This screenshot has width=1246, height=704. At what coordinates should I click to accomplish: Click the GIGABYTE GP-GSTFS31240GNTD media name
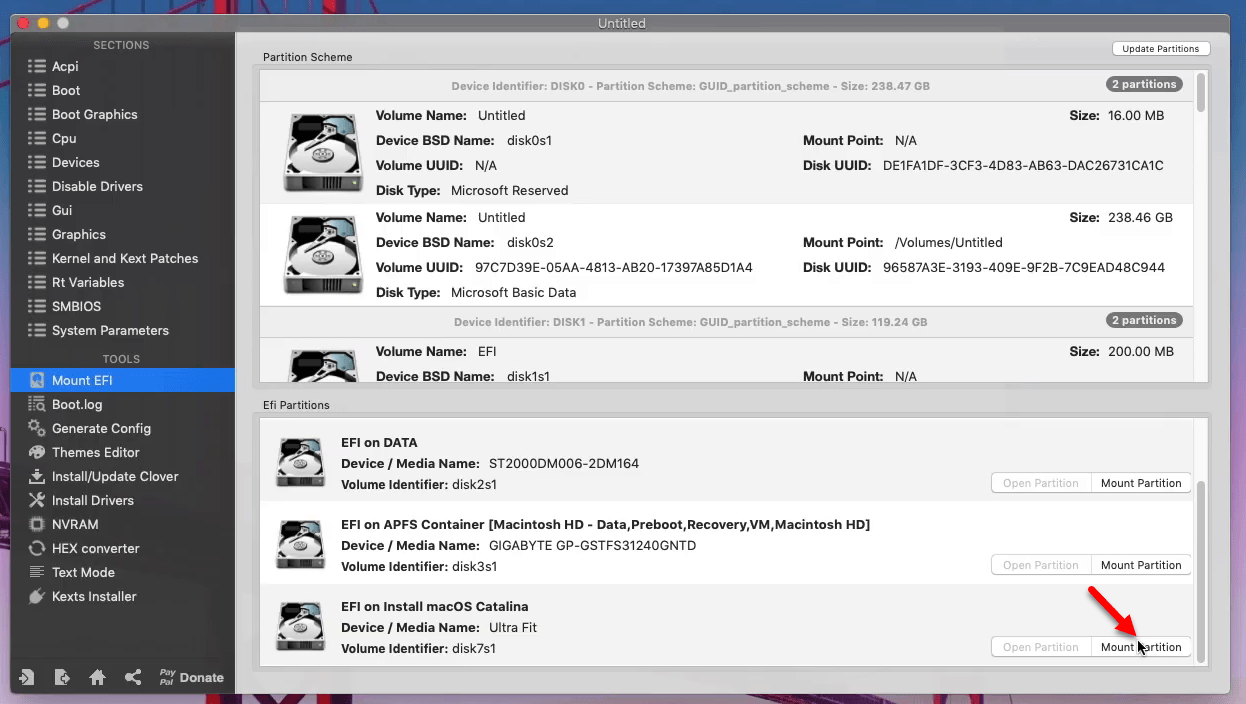click(592, 546)
